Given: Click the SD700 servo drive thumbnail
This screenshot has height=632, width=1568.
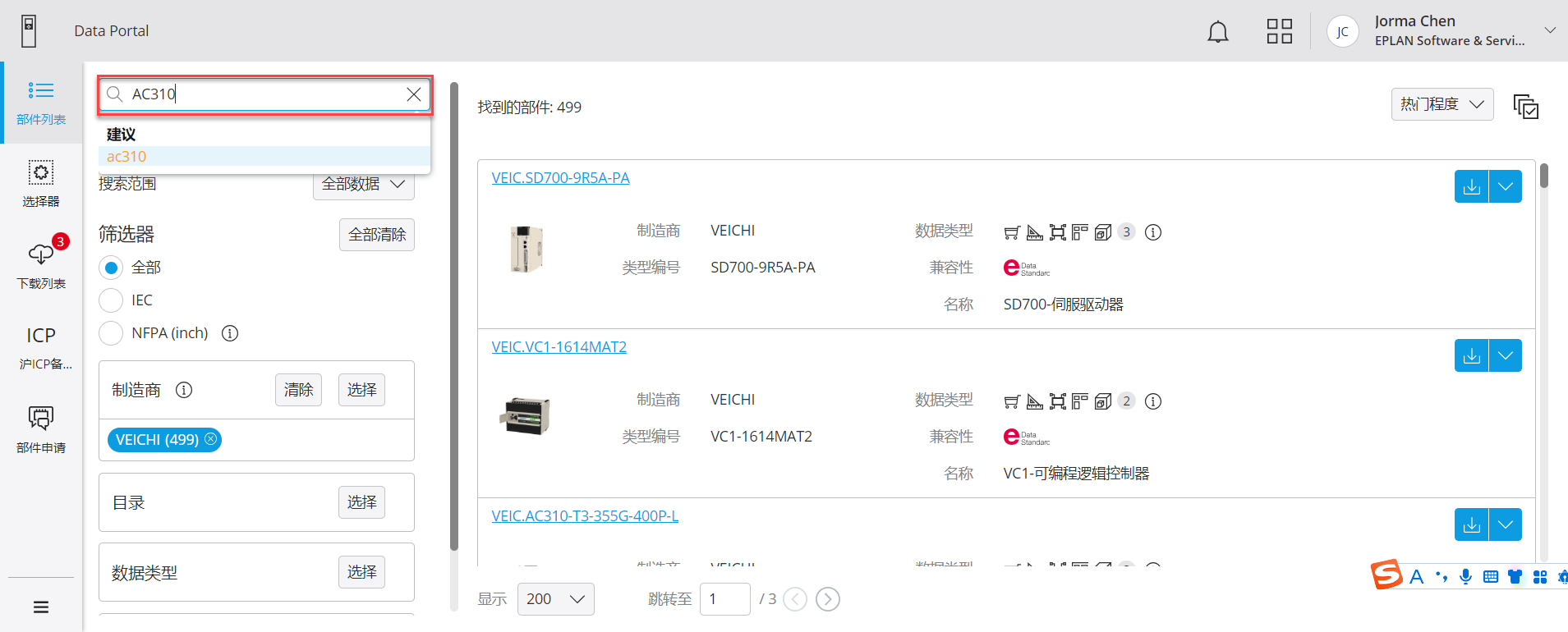Looking at the screenshot, I should 526,249.
